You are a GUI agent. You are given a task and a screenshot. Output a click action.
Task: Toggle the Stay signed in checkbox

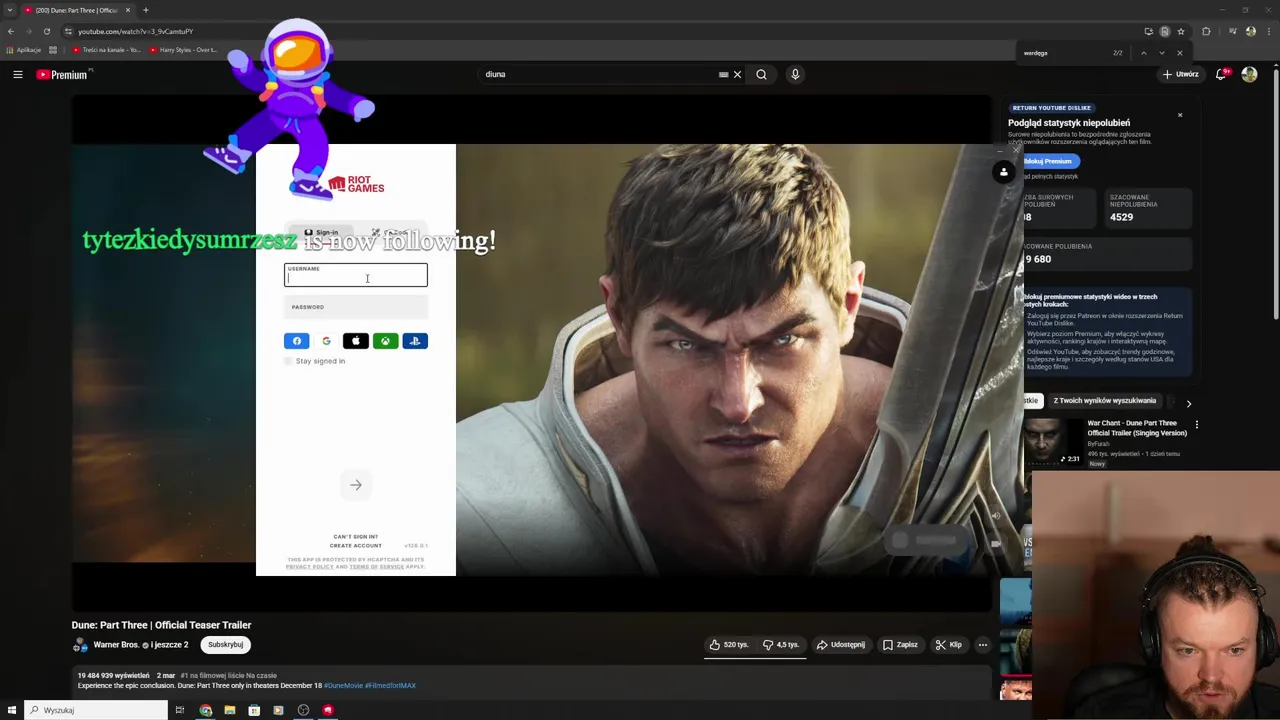point(289,361)
